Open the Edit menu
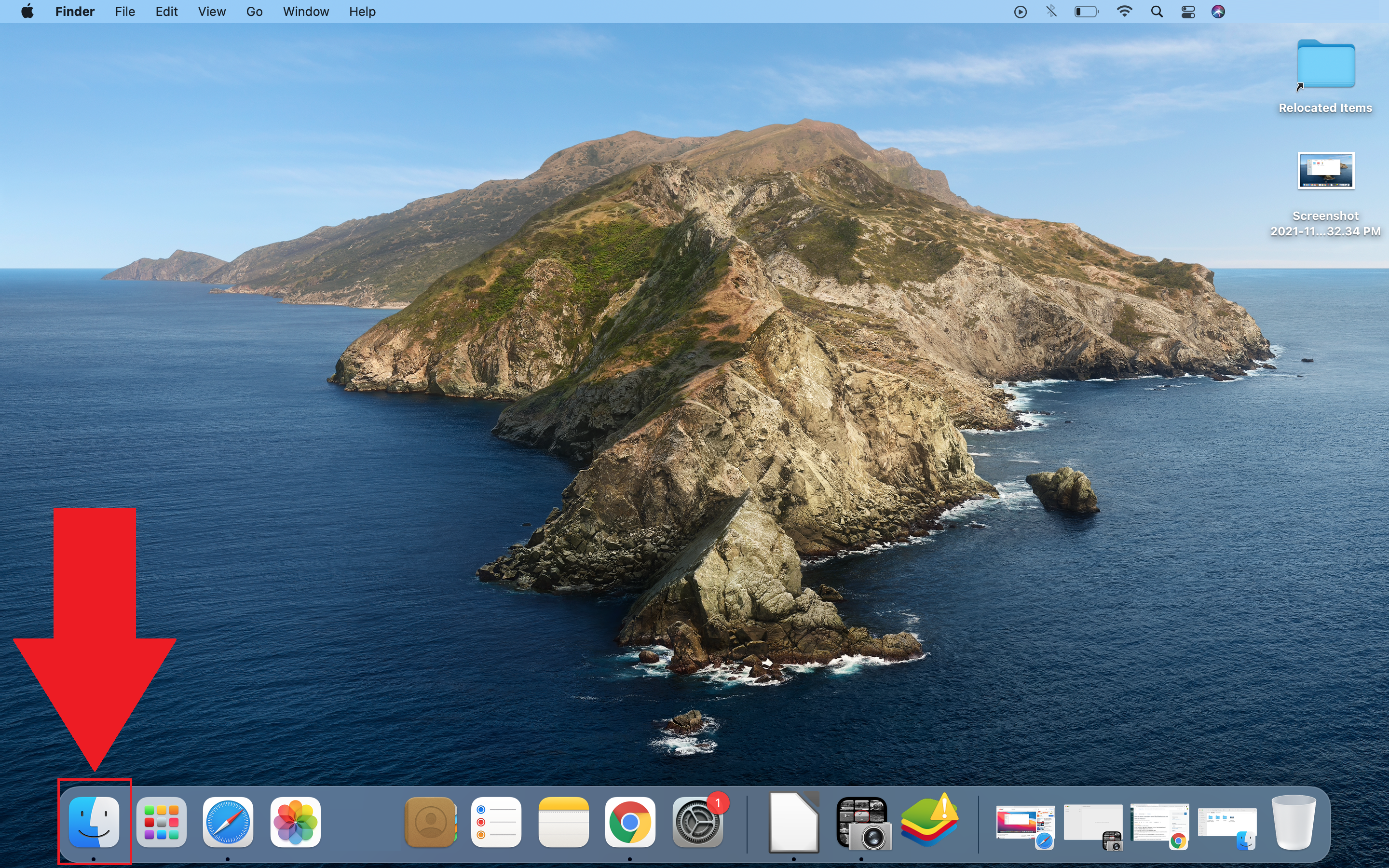1389x868 pixels. (x=166, y=12)
